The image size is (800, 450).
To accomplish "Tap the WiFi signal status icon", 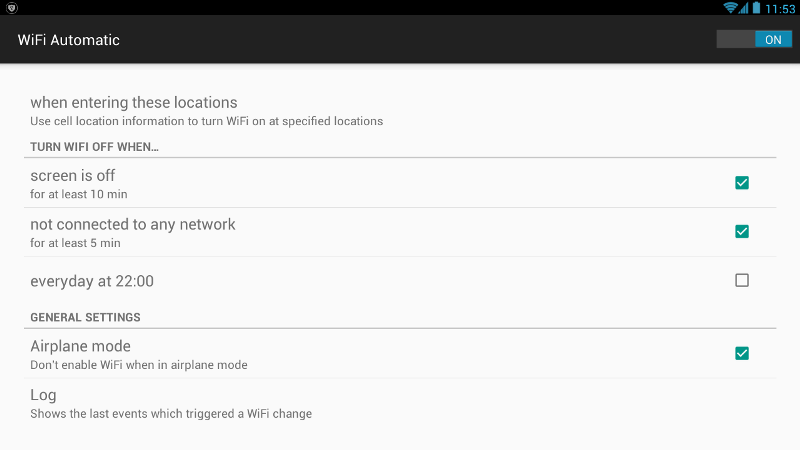I will [x=730, y=8].
